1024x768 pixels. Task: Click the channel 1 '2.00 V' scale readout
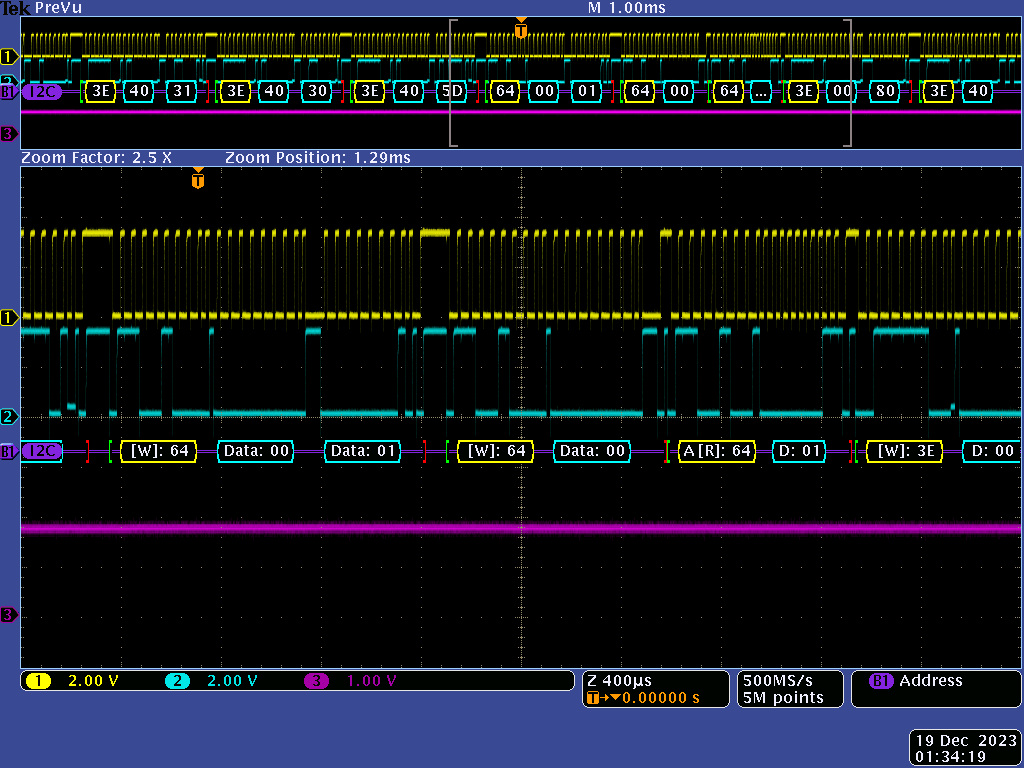pos(93,680)
